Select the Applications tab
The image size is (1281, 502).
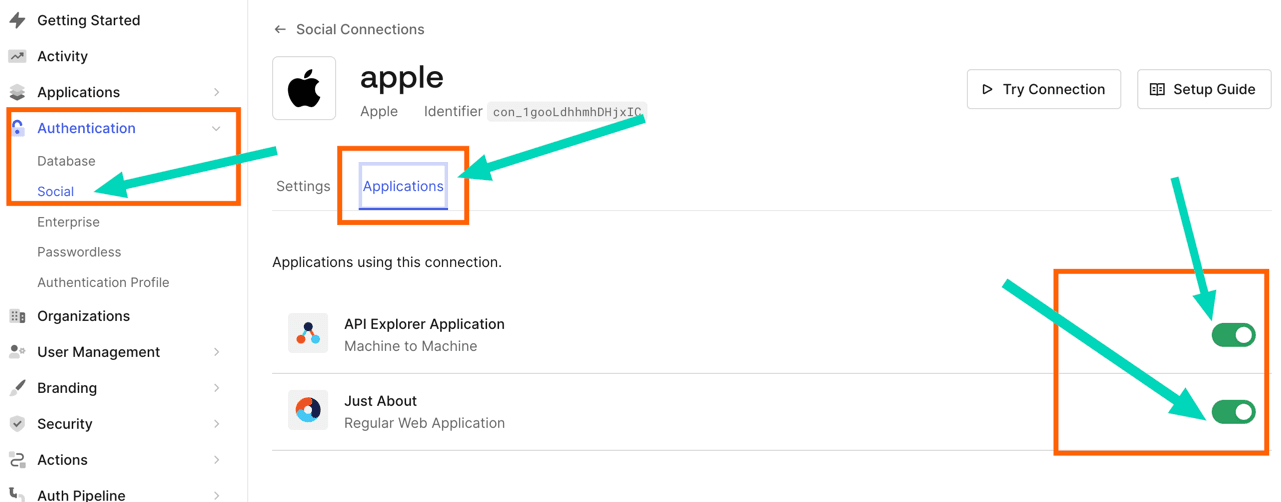(x=403, y=186)
